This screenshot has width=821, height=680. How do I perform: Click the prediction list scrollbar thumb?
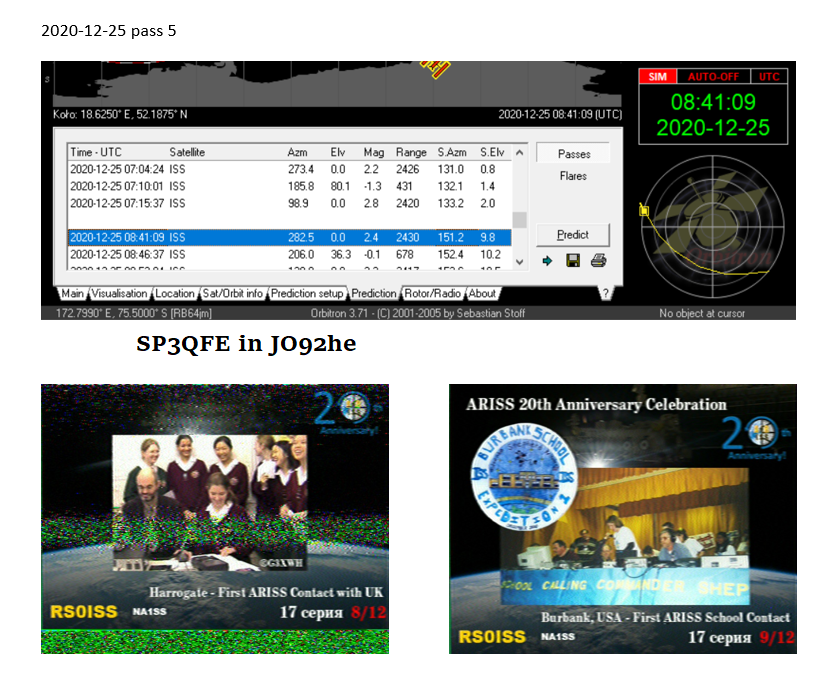click(x=519, y=220)
